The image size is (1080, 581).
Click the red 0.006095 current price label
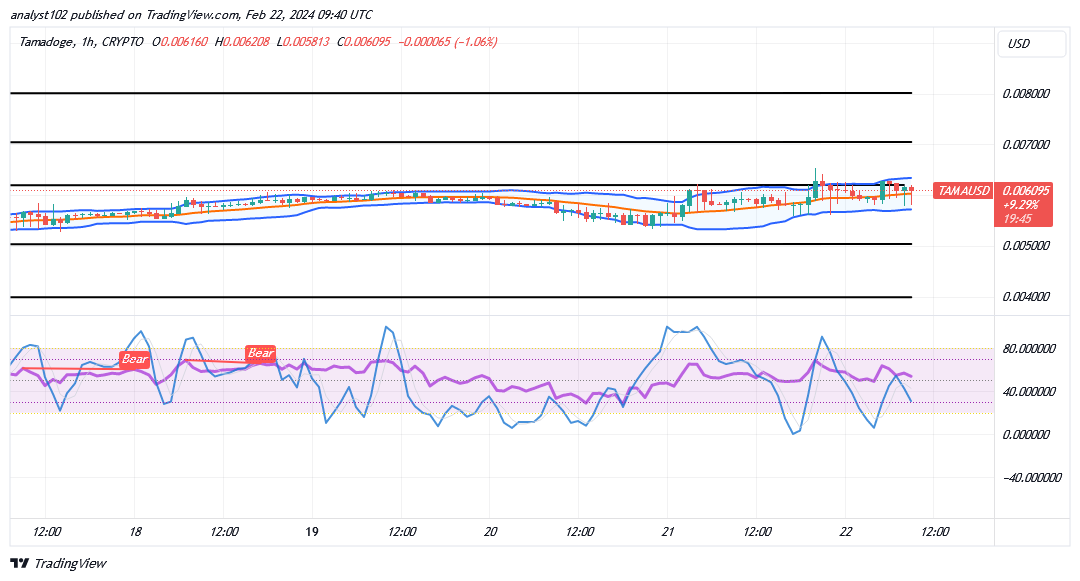point(1022,191)
